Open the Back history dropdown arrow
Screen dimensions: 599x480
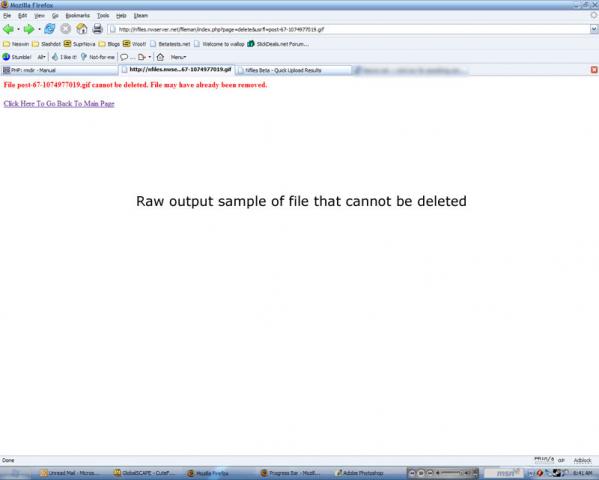18,29
